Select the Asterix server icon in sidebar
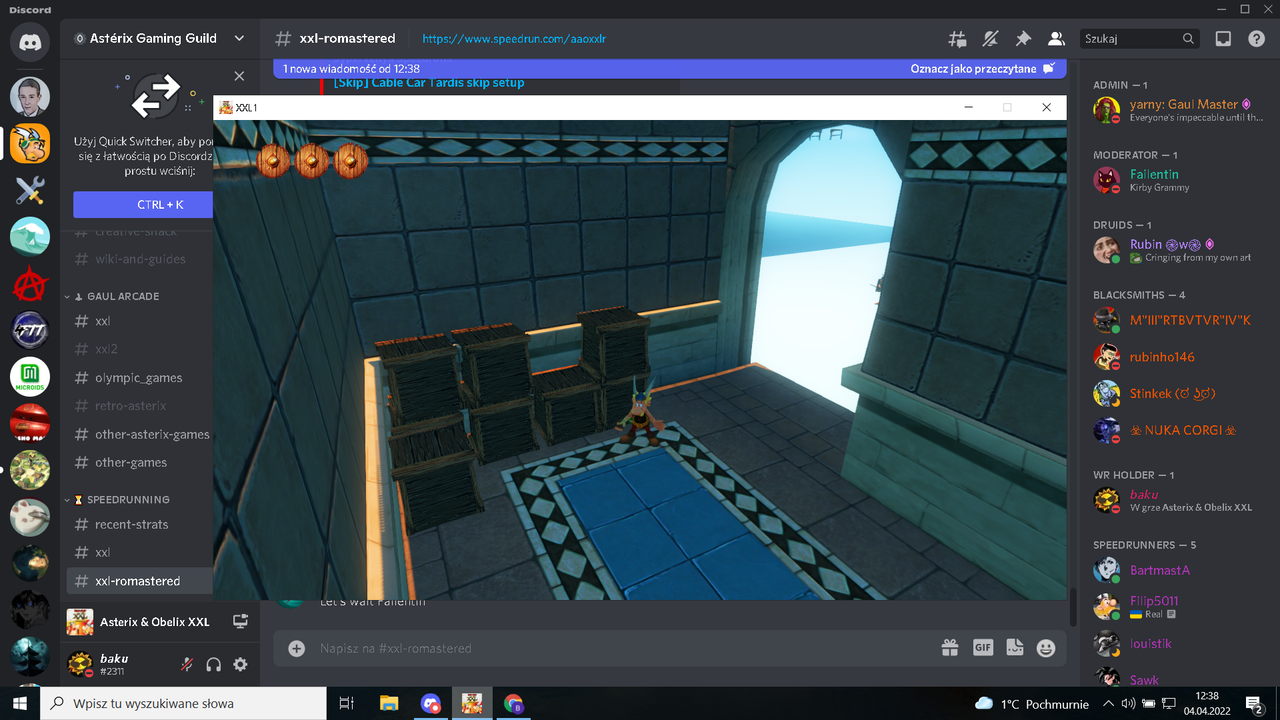This screenshot has height=720, width=1280. click(30, 143)
